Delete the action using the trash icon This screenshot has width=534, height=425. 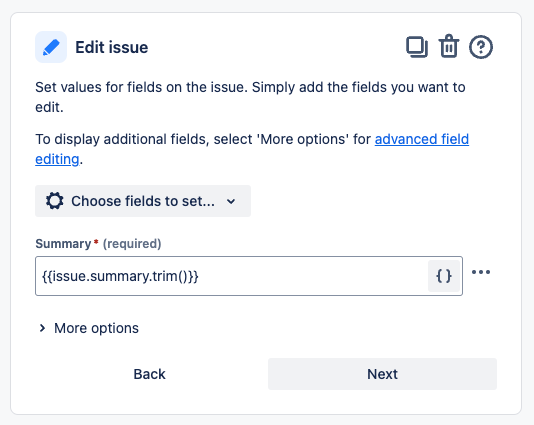coord(449,46)
